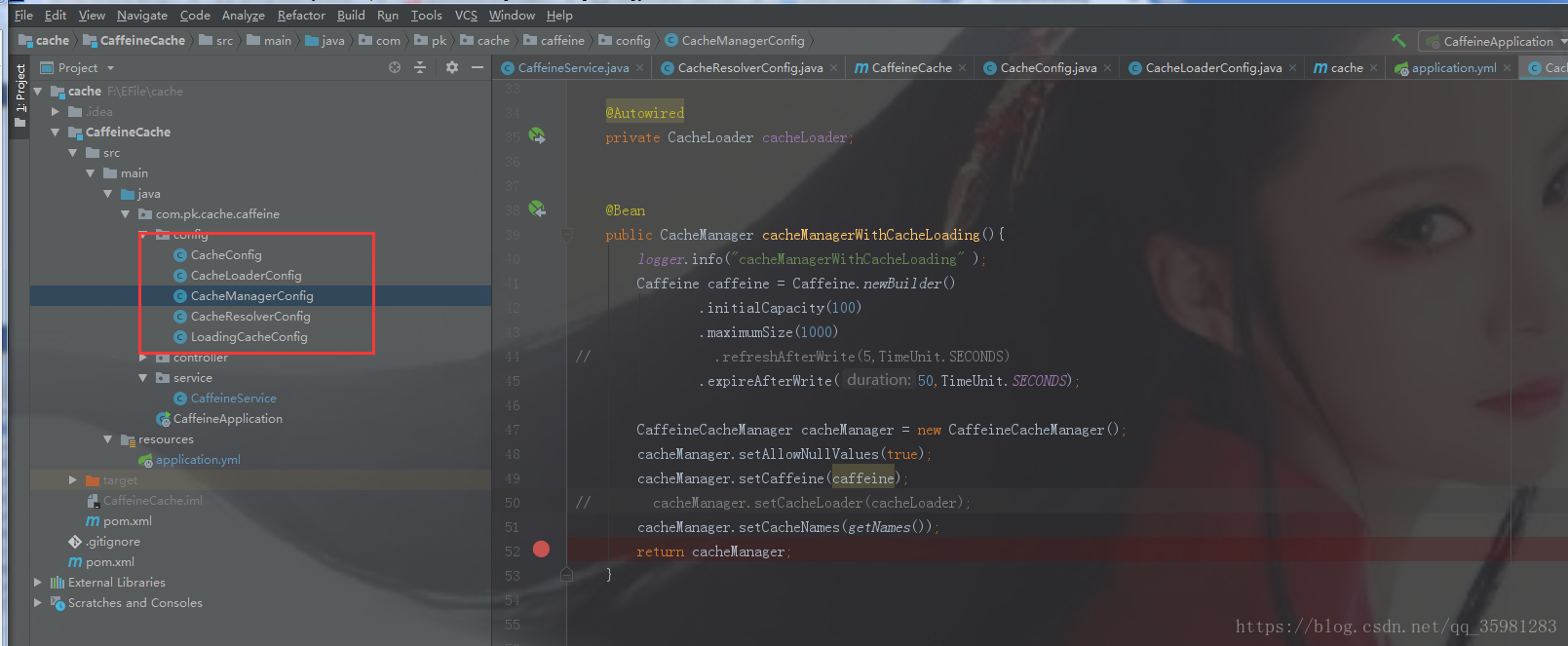Click Scratches and Consoles icon
The width and height of the screenshot is (1568, 646).
pos(57,603)
